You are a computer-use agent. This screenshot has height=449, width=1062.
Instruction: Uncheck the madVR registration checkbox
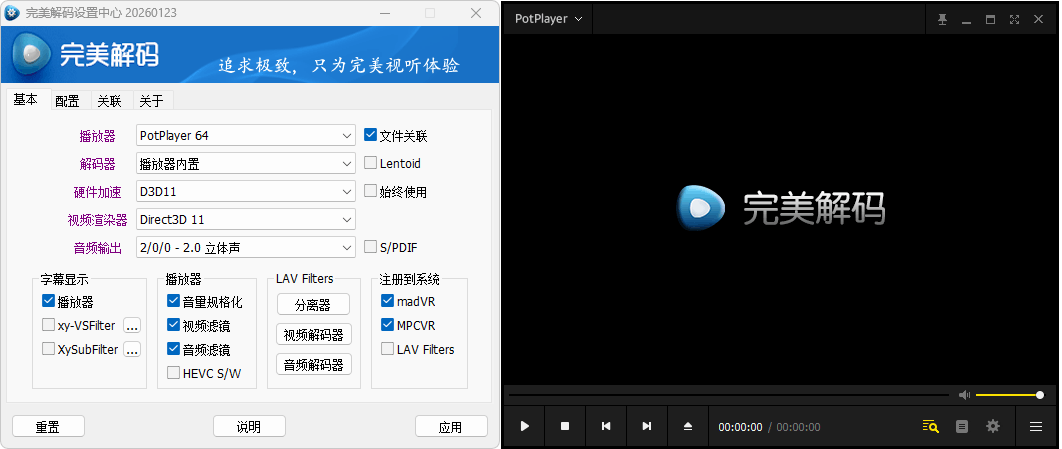(388, 301)
